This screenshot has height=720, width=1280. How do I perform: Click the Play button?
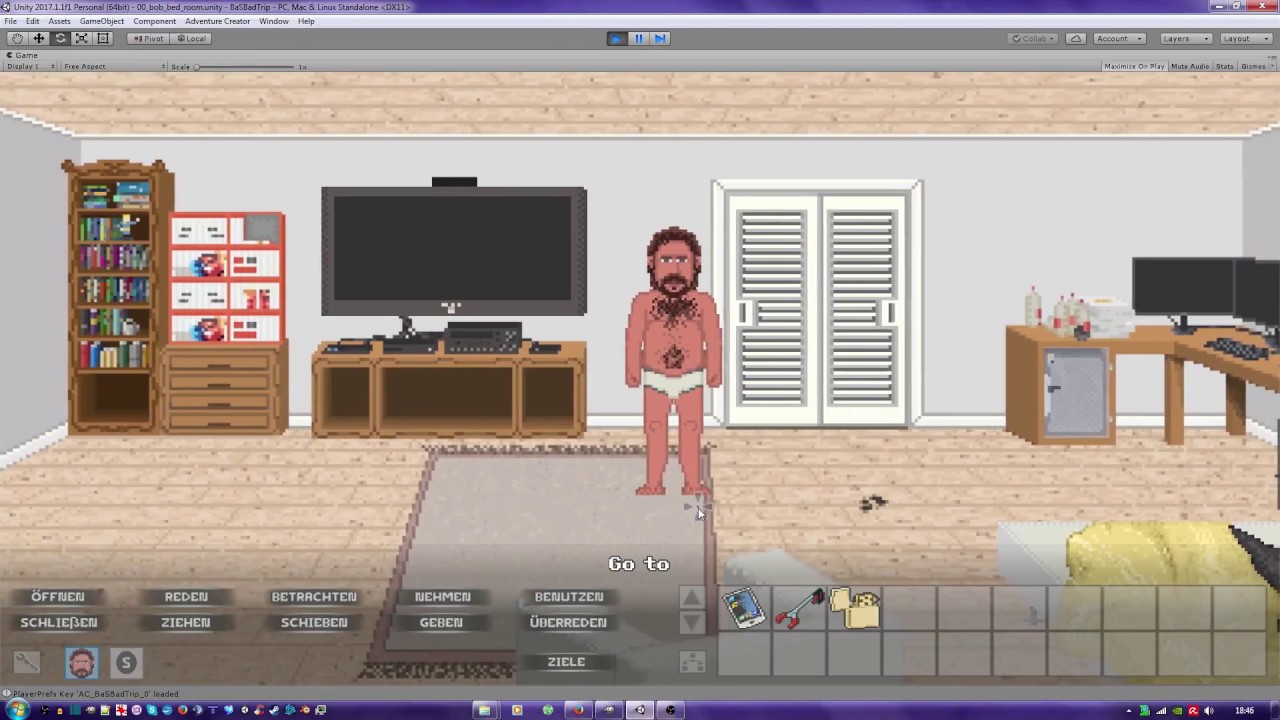[x=617, y=38]
